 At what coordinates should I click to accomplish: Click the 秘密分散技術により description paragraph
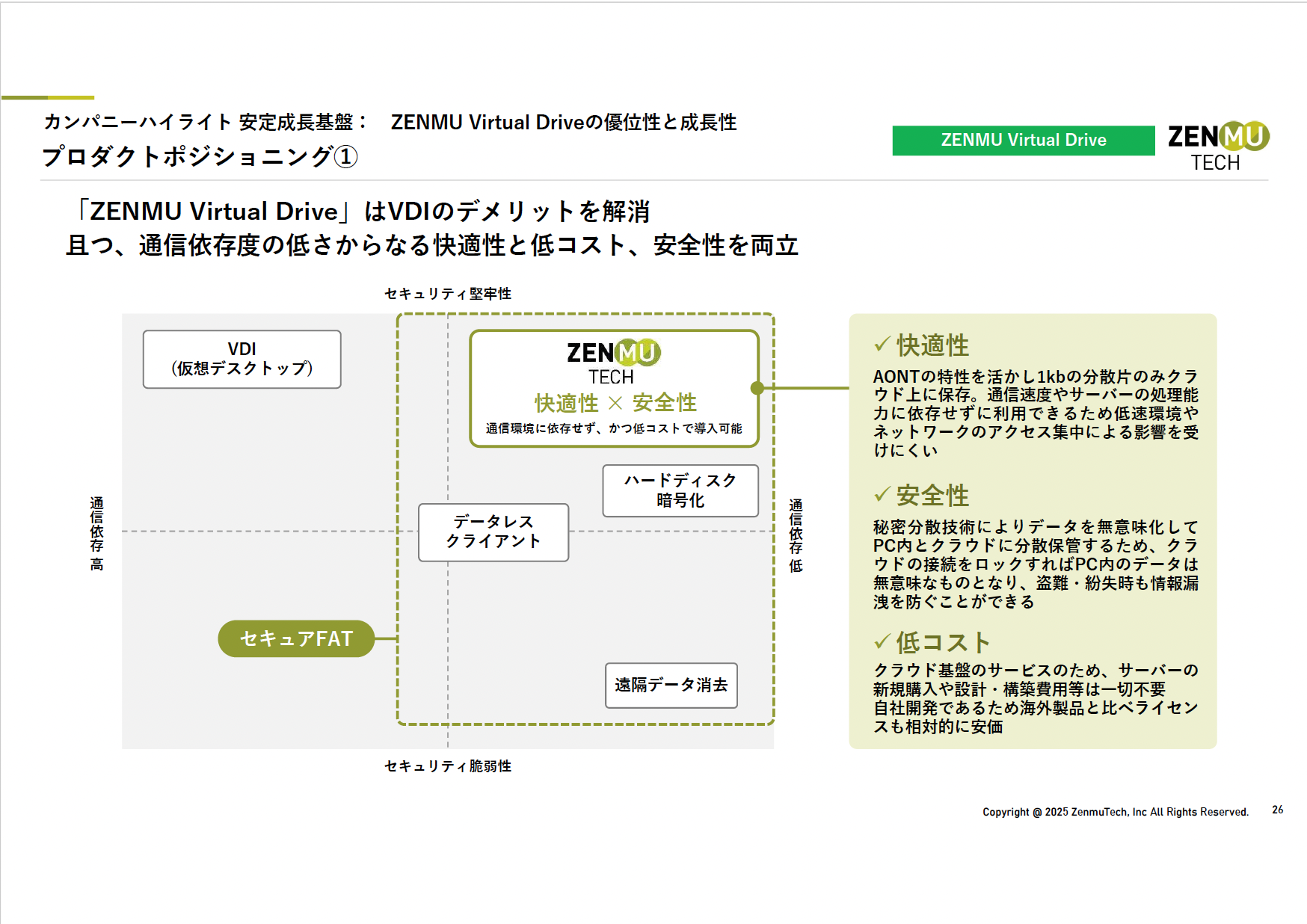(x=1036, y=564)
